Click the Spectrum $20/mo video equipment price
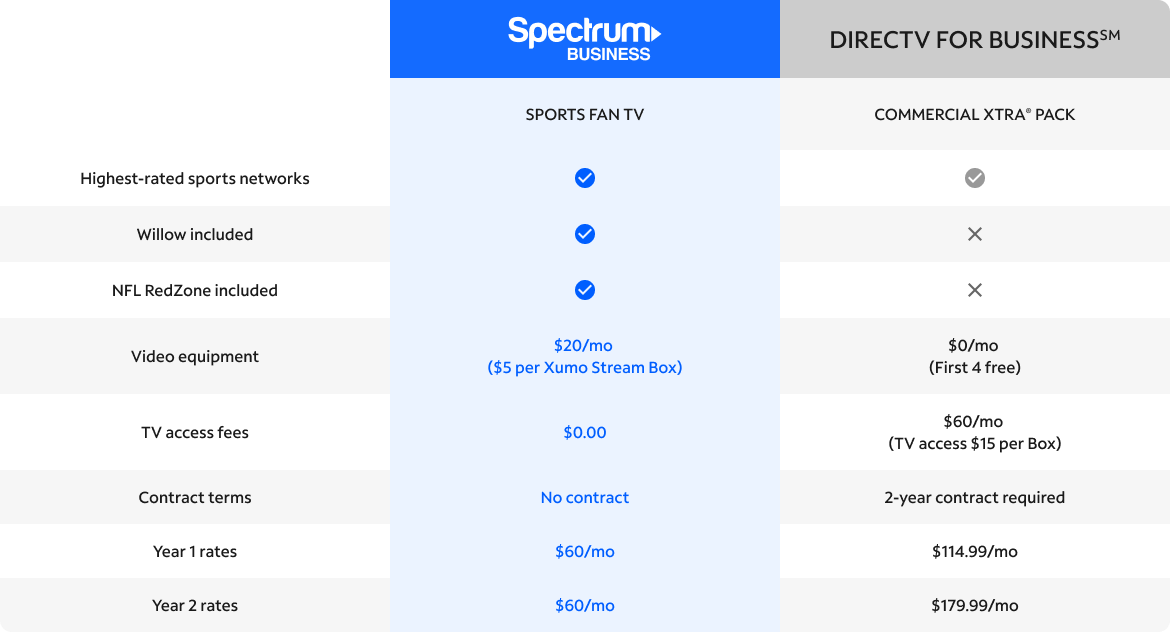 tap(584, 345)
